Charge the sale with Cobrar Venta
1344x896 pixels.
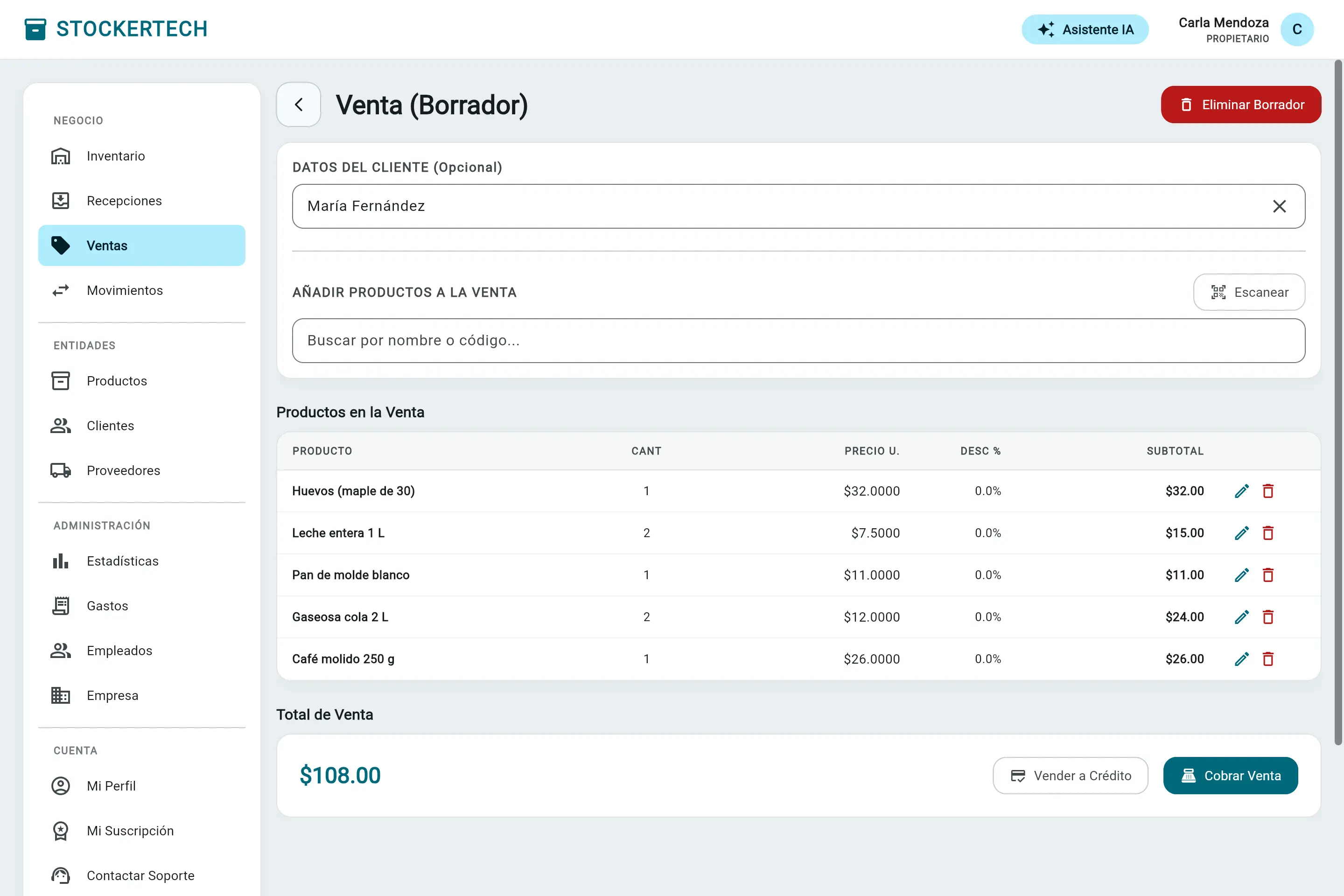1230,776
